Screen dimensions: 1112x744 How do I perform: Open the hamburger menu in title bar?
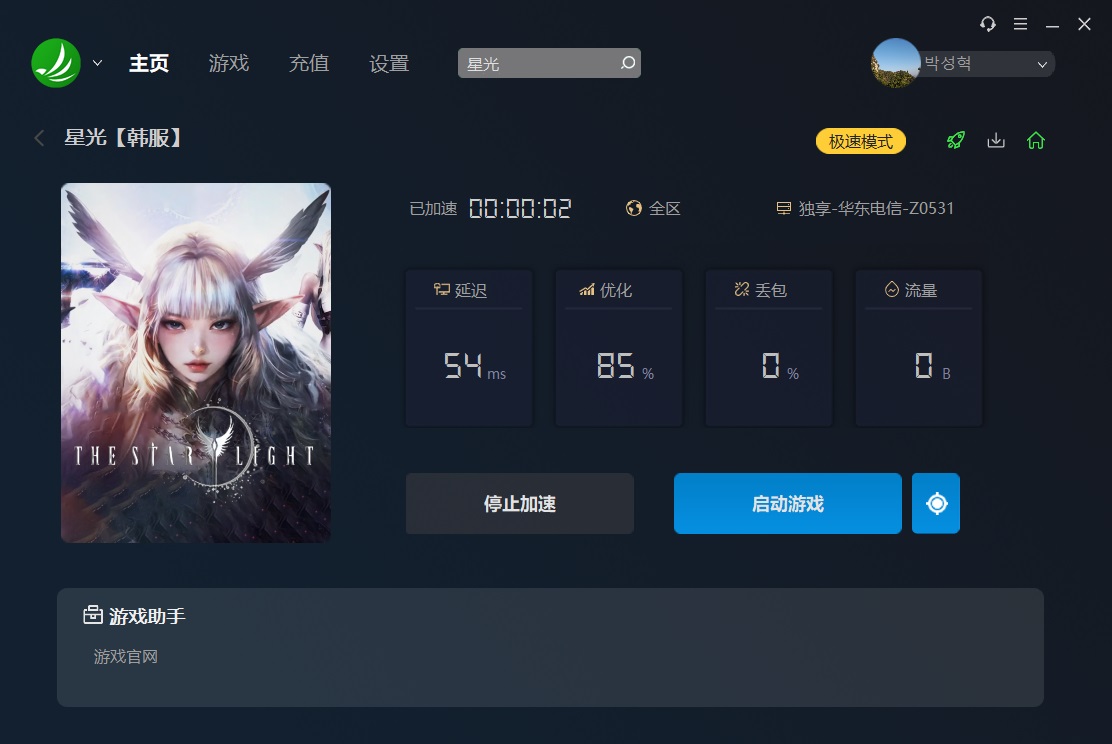click(x=1020, y=24)
